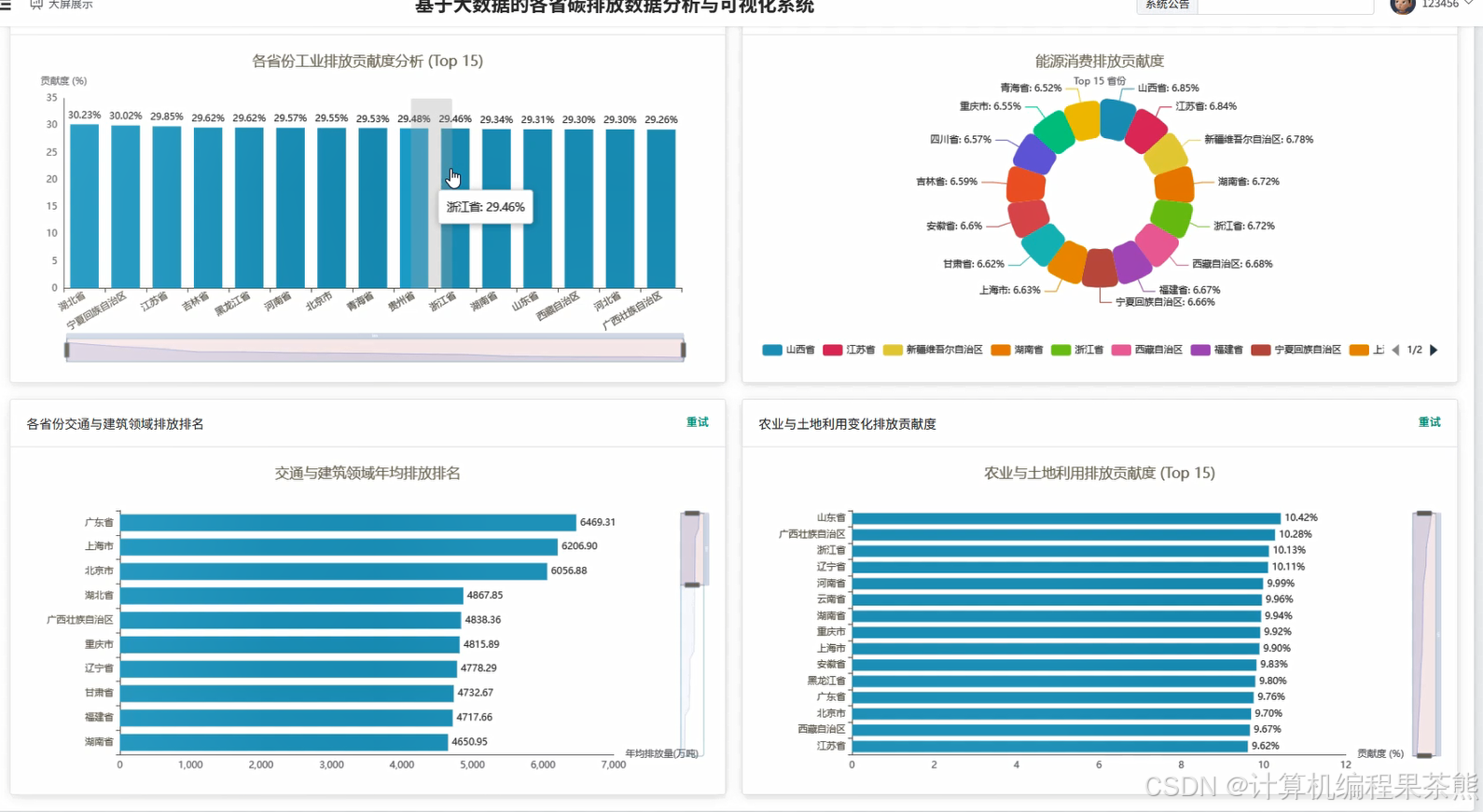Click the 10.42% value label

click(1301, 517)
